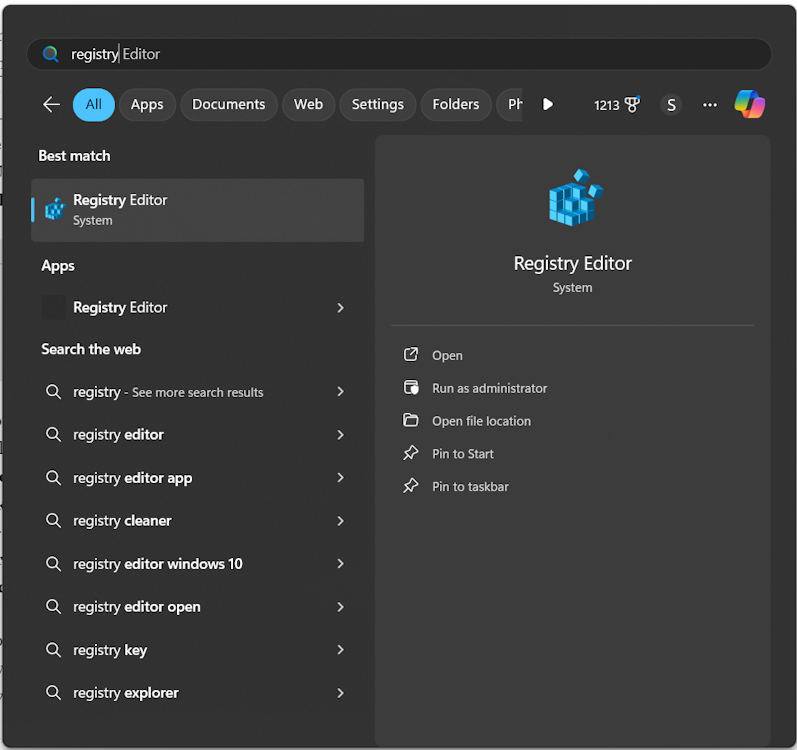Click inside the search text box
The width and height of the screenshot is (797, 750).
click(399, 54)
